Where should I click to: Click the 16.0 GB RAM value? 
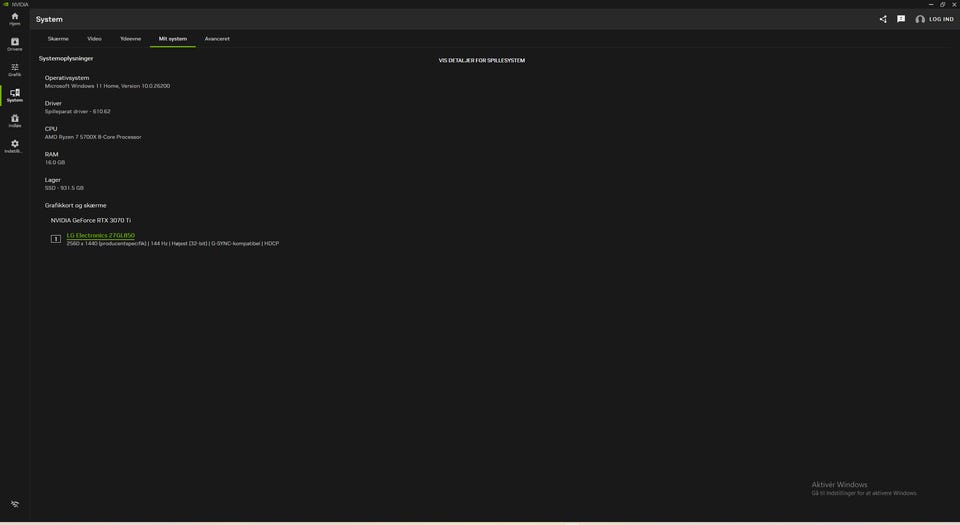coord(54,163)
